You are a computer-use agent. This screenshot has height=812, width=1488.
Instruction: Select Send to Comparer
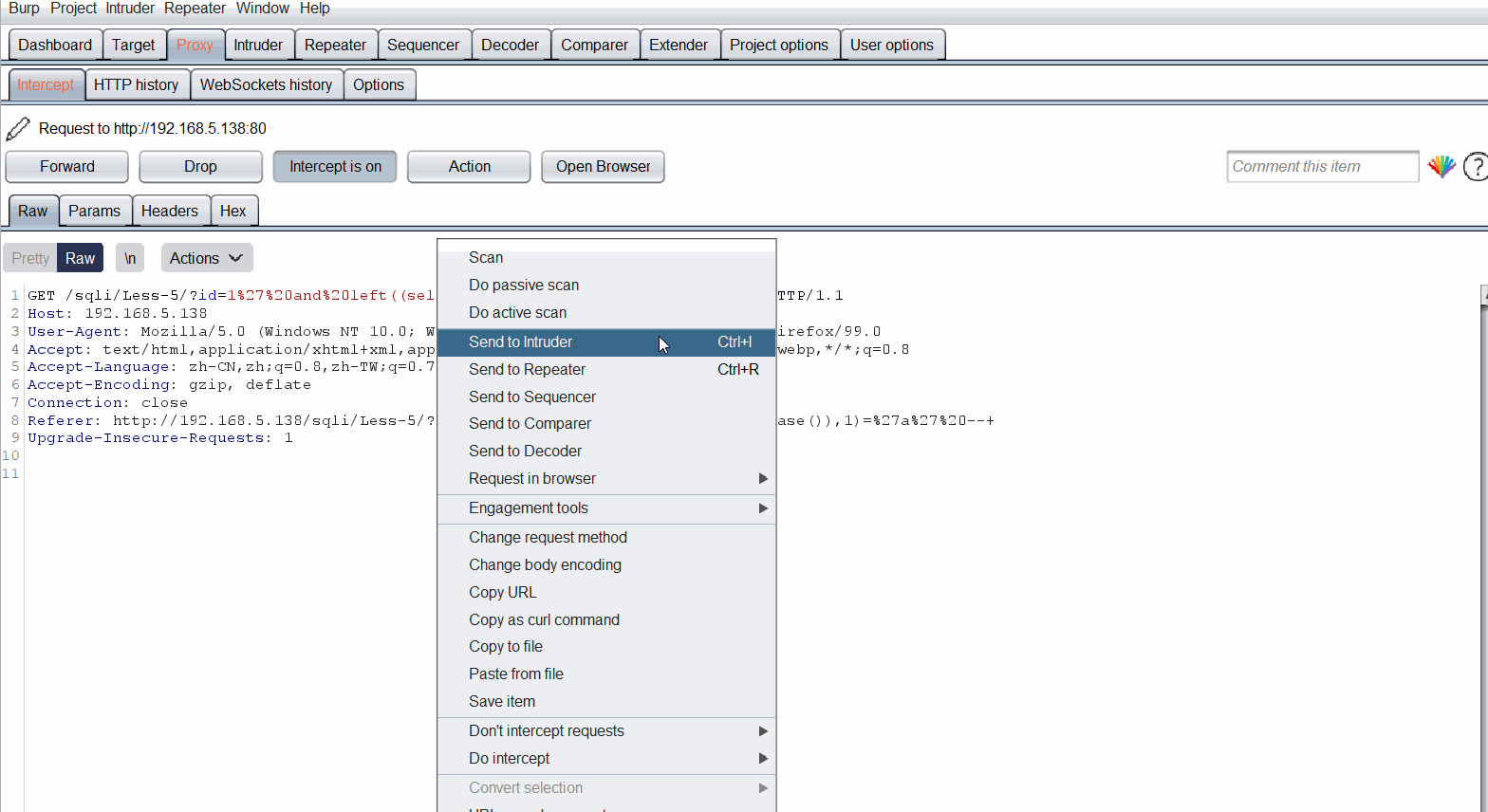click(606, 424)
